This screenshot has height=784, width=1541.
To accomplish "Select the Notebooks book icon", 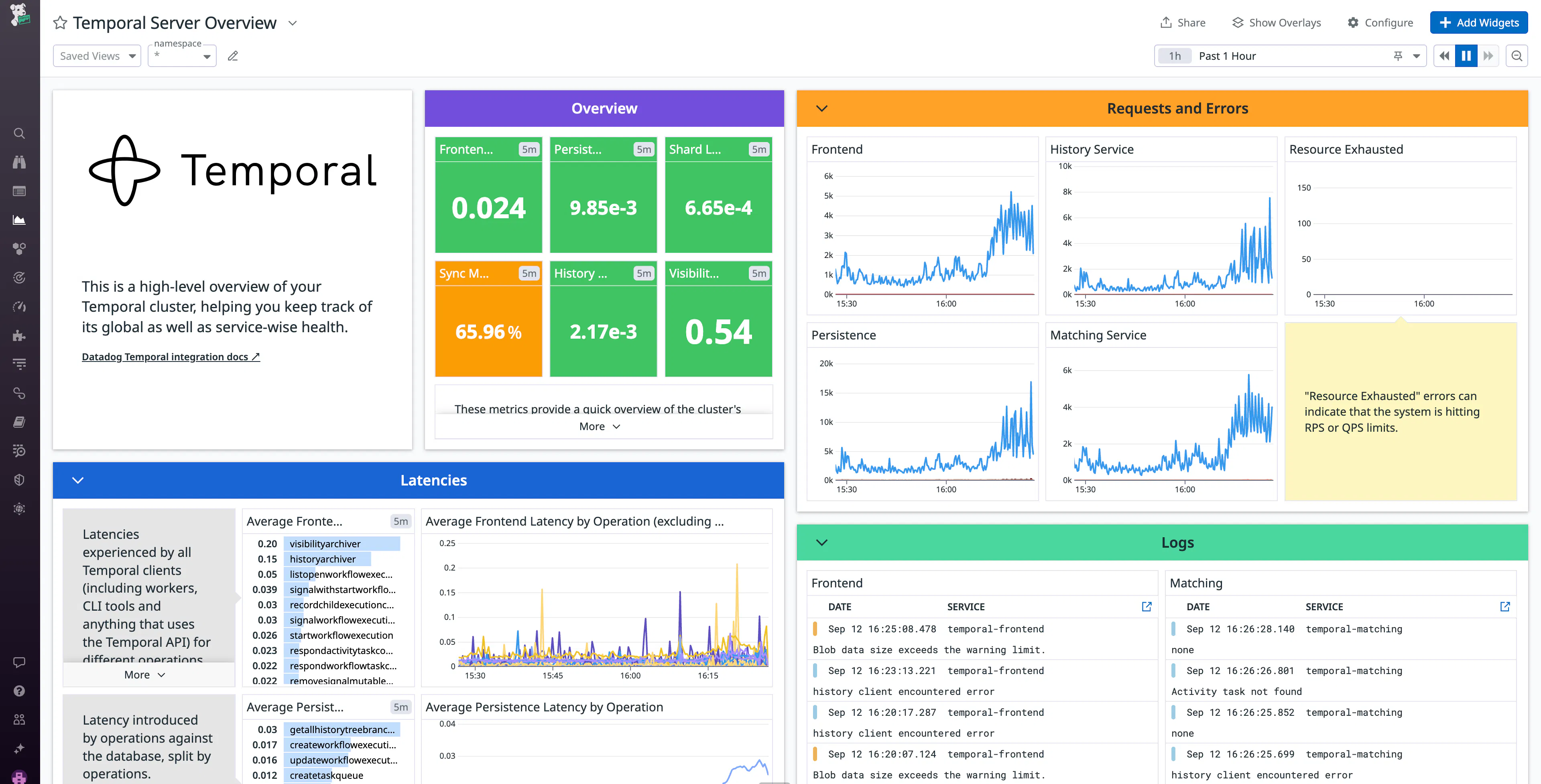I will coord(20,422).
